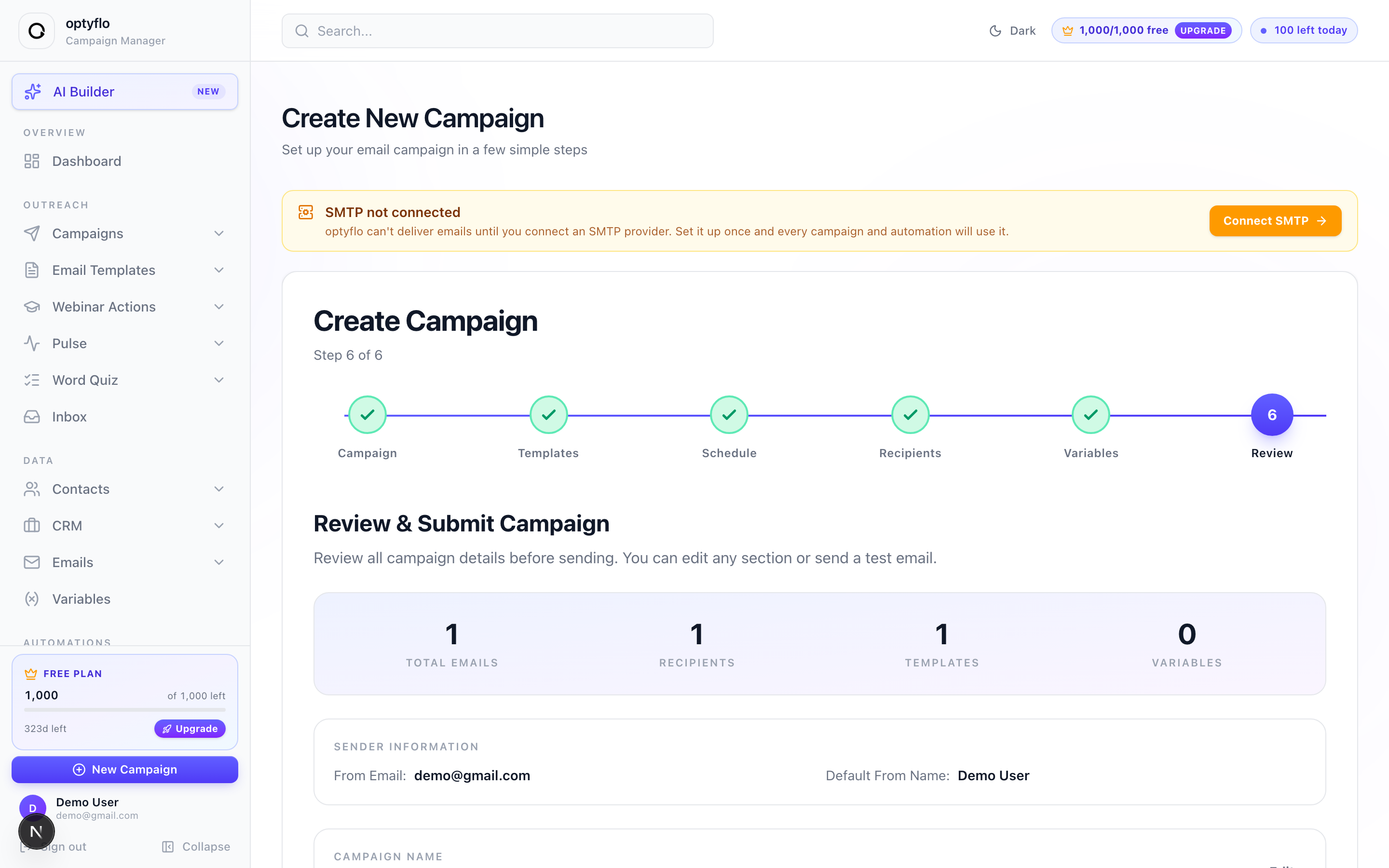Viewport: 1389px width, 868px height.
Task: Click the search magnifier icon
Action: point(302,31)
